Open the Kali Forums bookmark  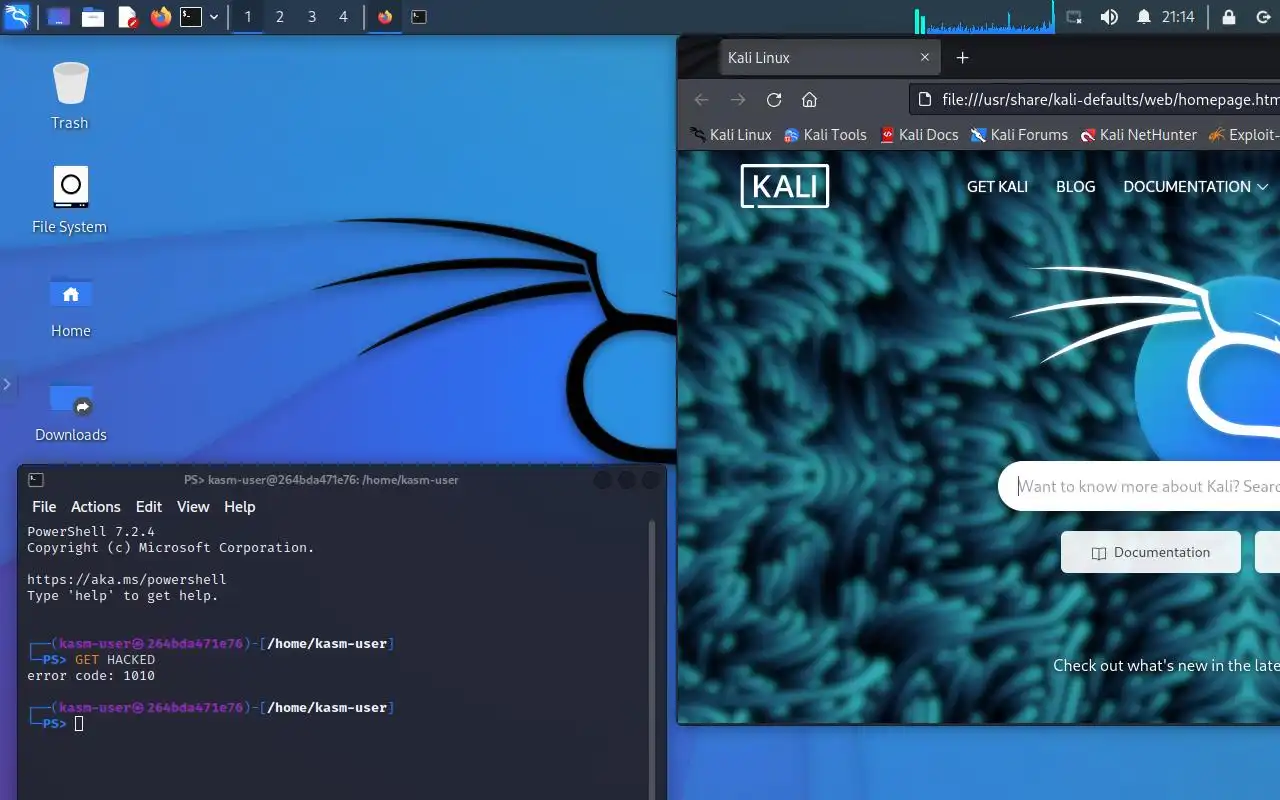[x=1019, y=134]
